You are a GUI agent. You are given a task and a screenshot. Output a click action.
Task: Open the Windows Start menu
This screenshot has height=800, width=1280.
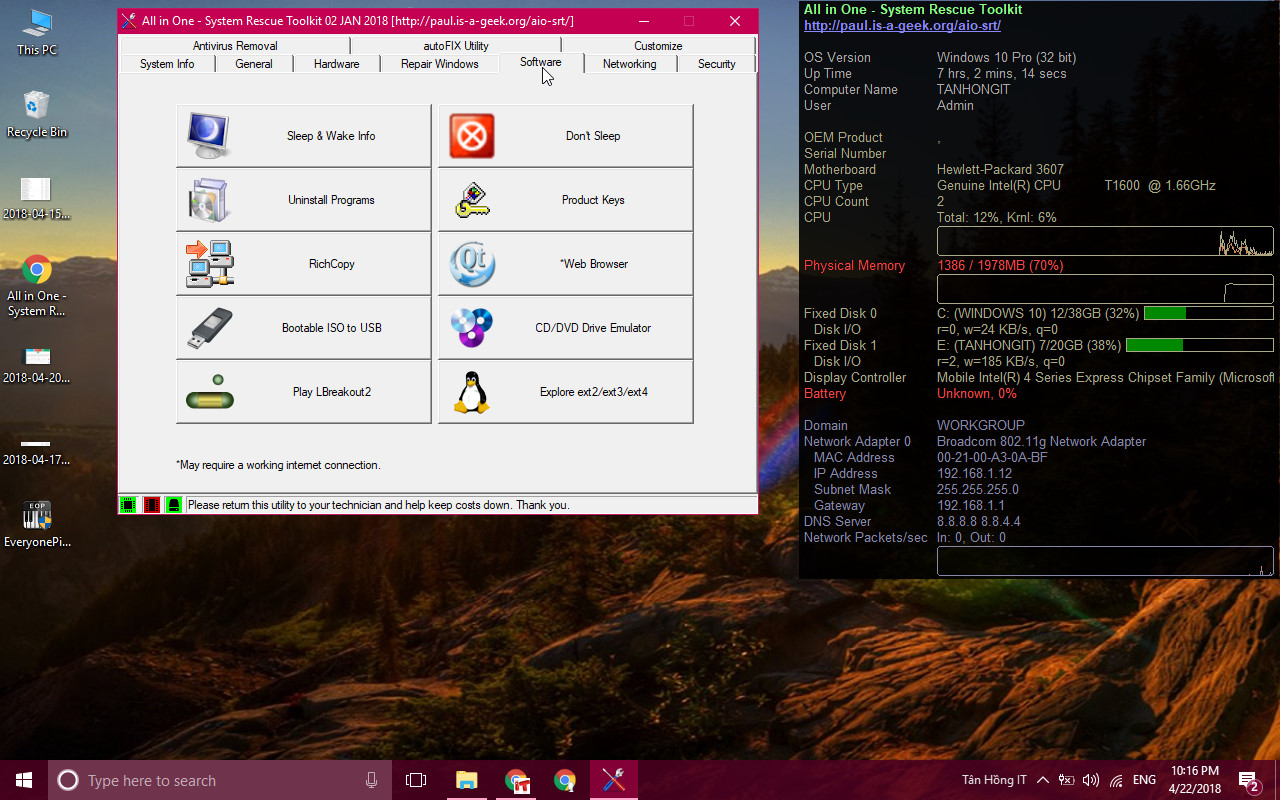24,780
